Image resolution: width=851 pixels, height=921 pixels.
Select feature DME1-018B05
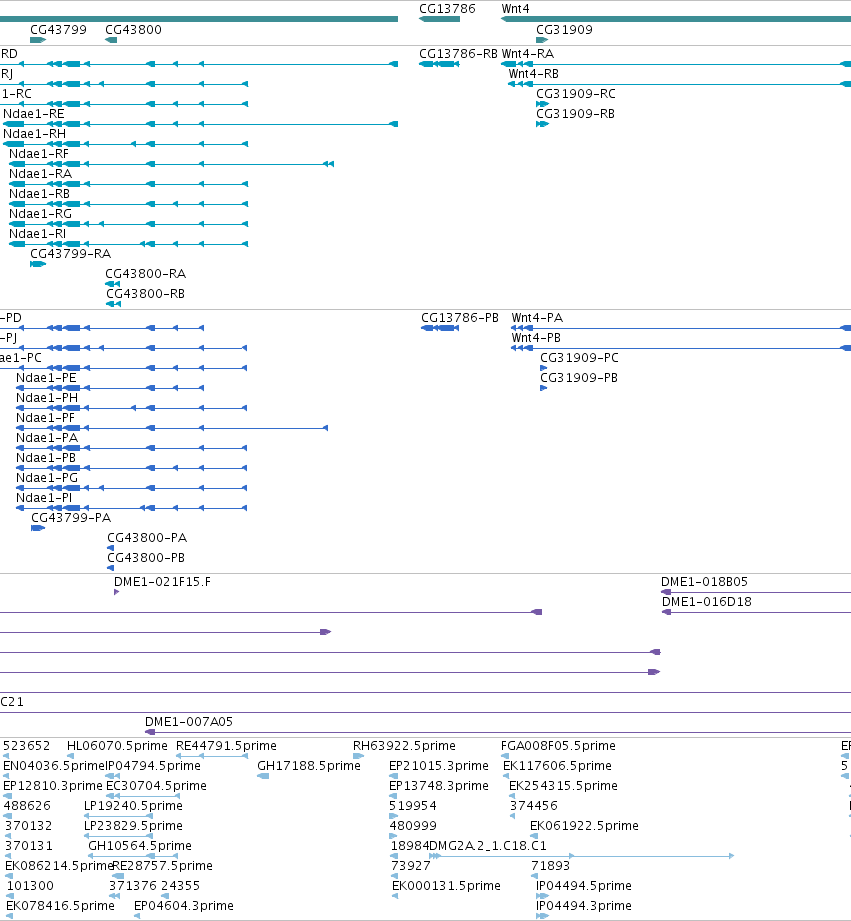coord(704,581)
